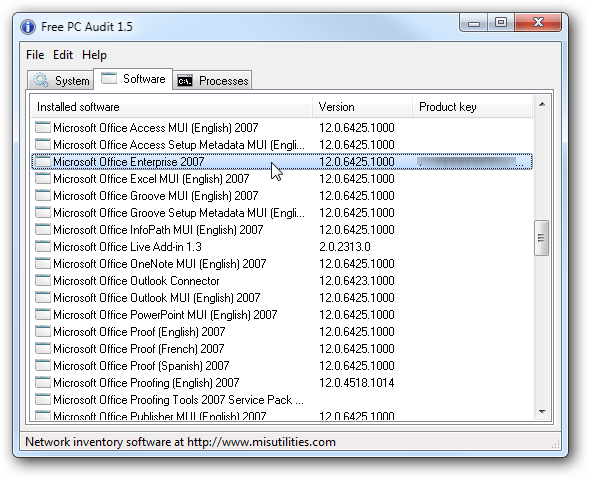Select Microsoft Office Proofing Tools 2007 Service Pack entry
Viewport: 589px width, 478px height.
(178, 400)
